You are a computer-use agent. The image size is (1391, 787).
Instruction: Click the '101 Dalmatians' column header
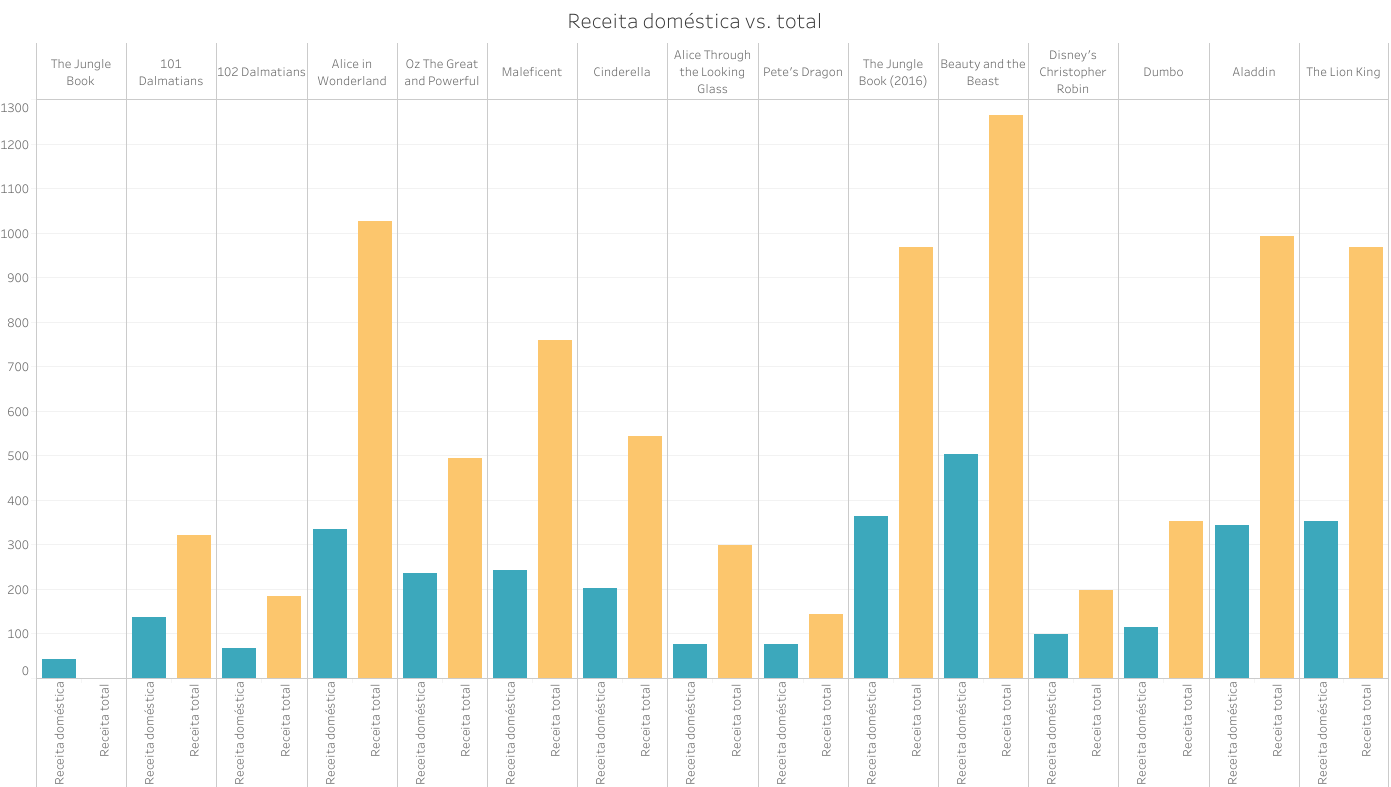coord(171,72)
